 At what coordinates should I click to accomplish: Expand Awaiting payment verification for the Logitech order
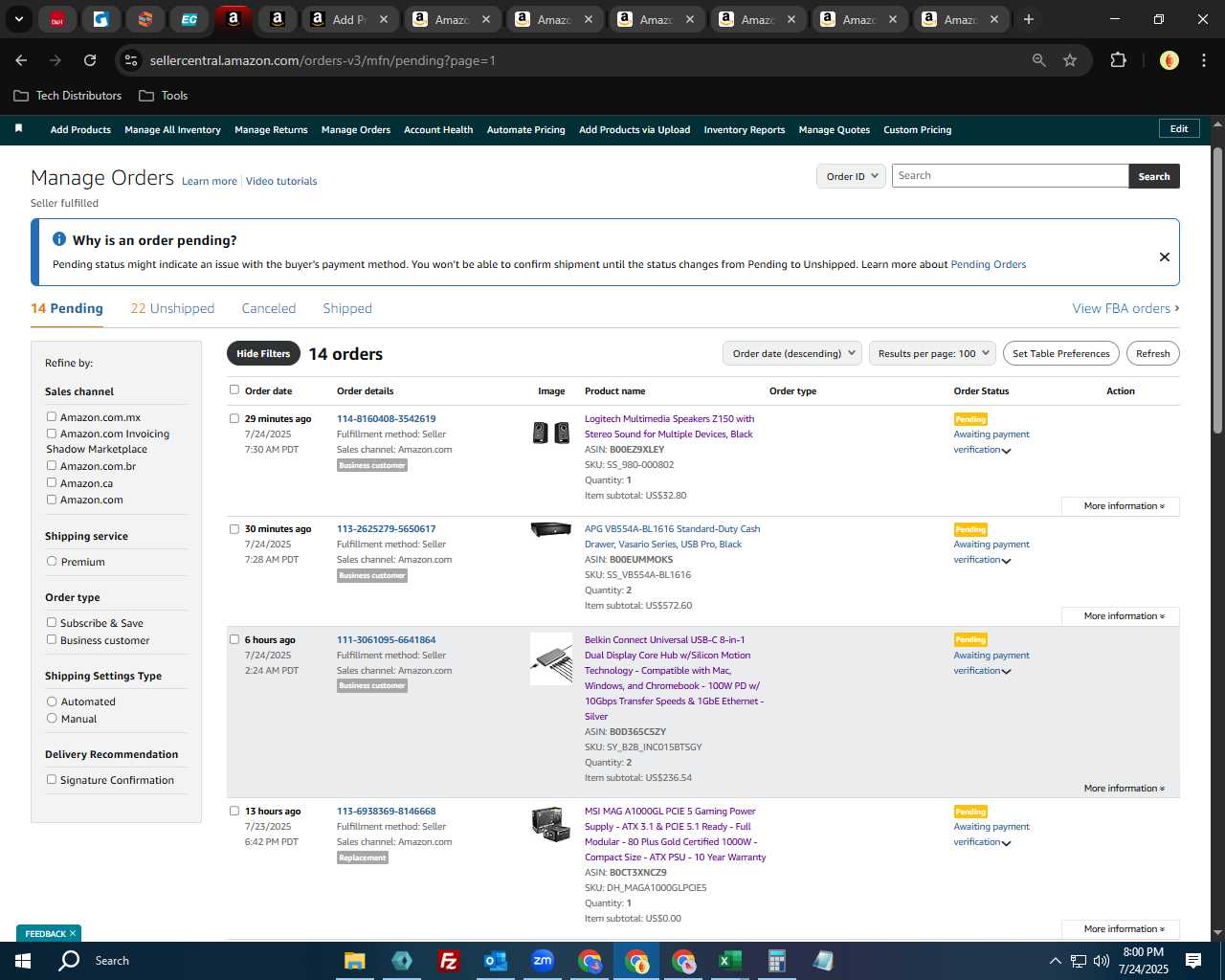coord(991,441)
